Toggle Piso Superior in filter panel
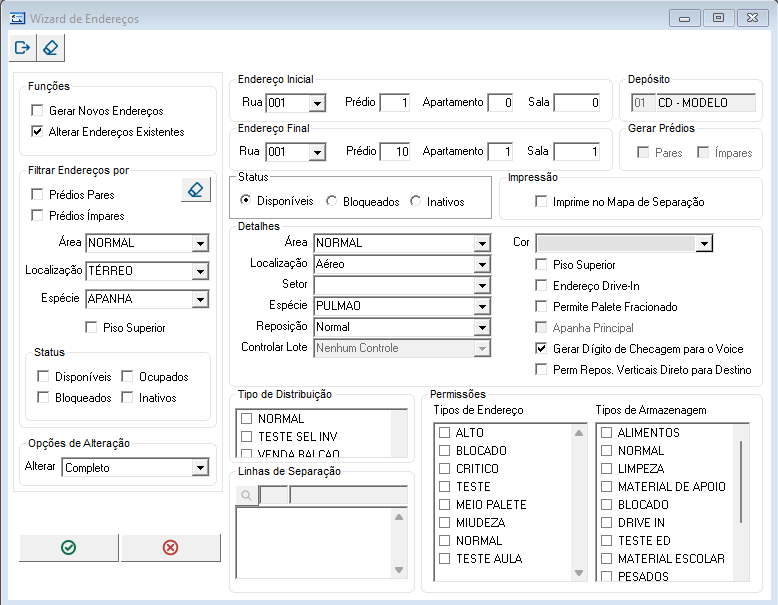Image resolution: width=778 pixels, height=605 pixels. coord(91,327)
